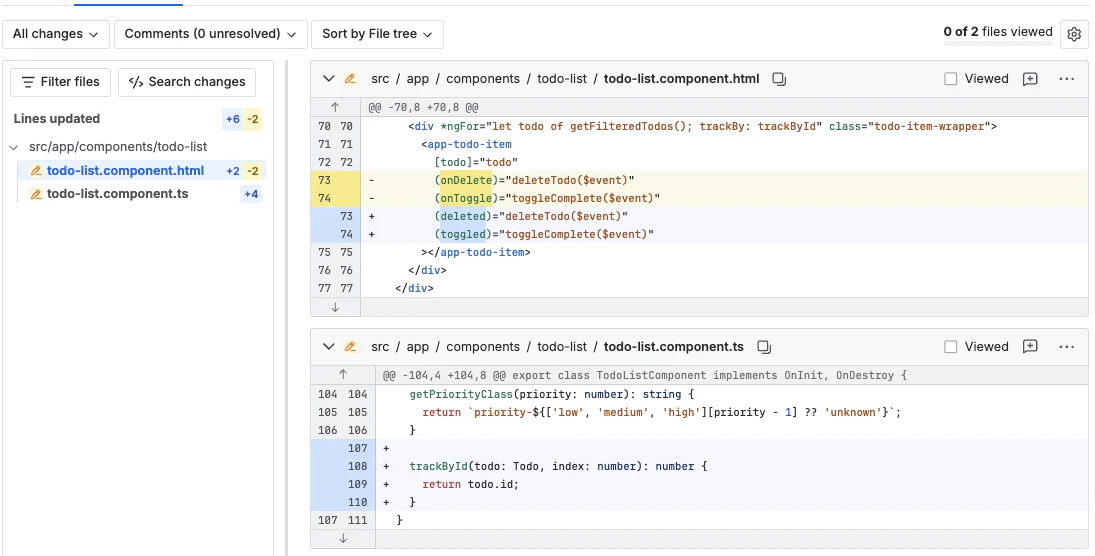Collapse src/app/components/todo-list folder

[14, 147]
